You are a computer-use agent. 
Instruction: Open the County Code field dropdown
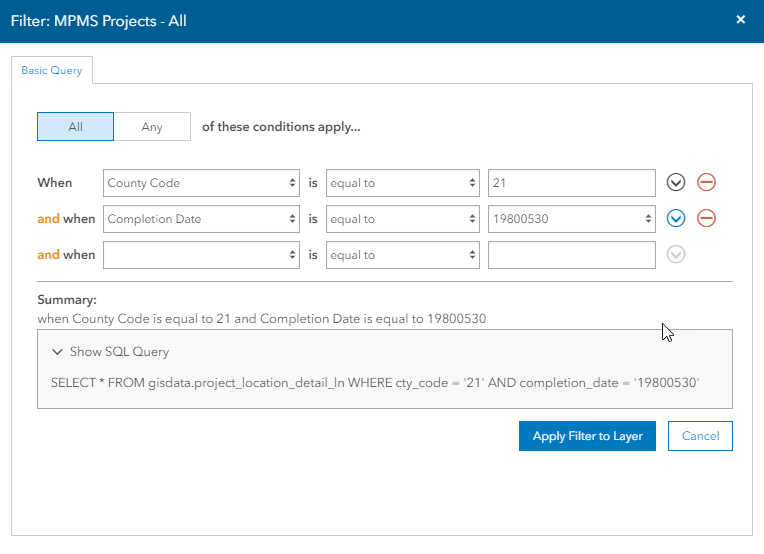point(201,183)
